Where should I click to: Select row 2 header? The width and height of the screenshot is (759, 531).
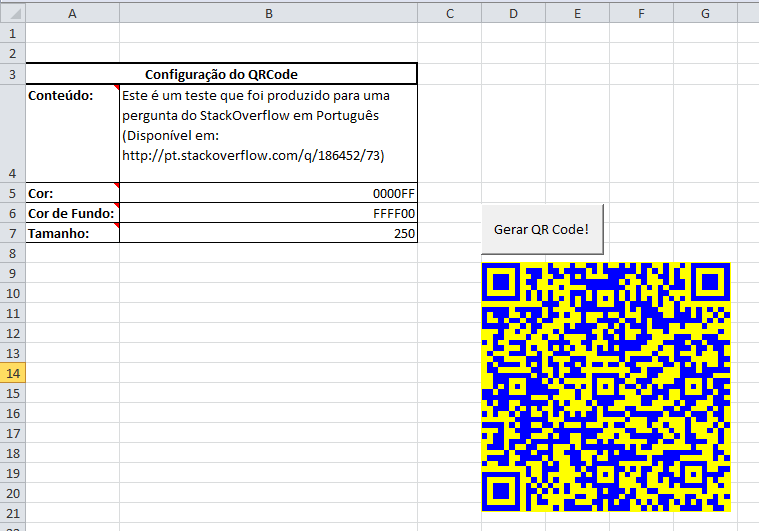[x=13, y=53]
